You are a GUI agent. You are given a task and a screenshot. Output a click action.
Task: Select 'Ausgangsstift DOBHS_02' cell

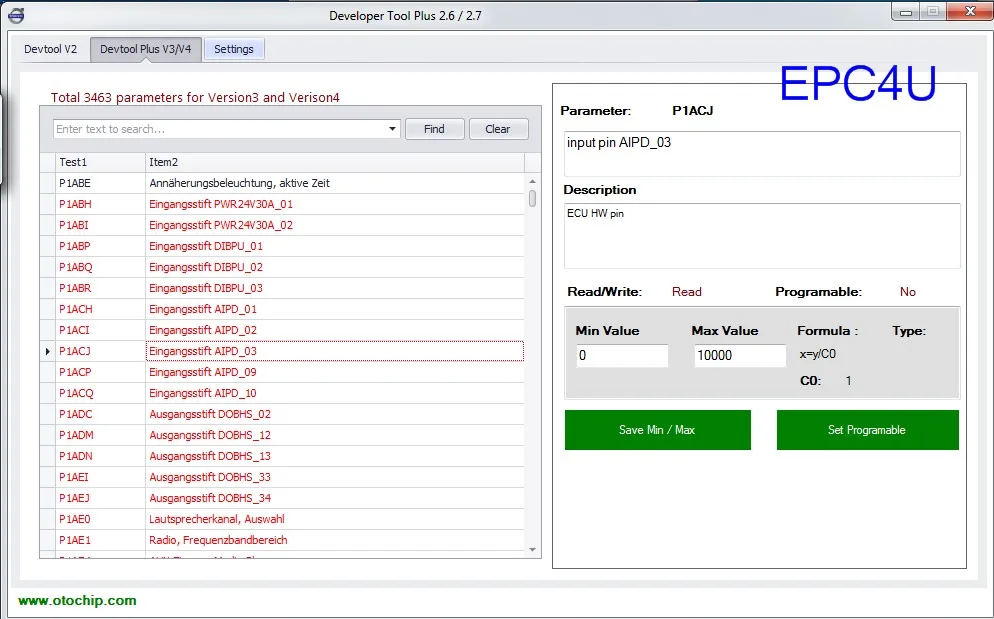coord(335,414)
